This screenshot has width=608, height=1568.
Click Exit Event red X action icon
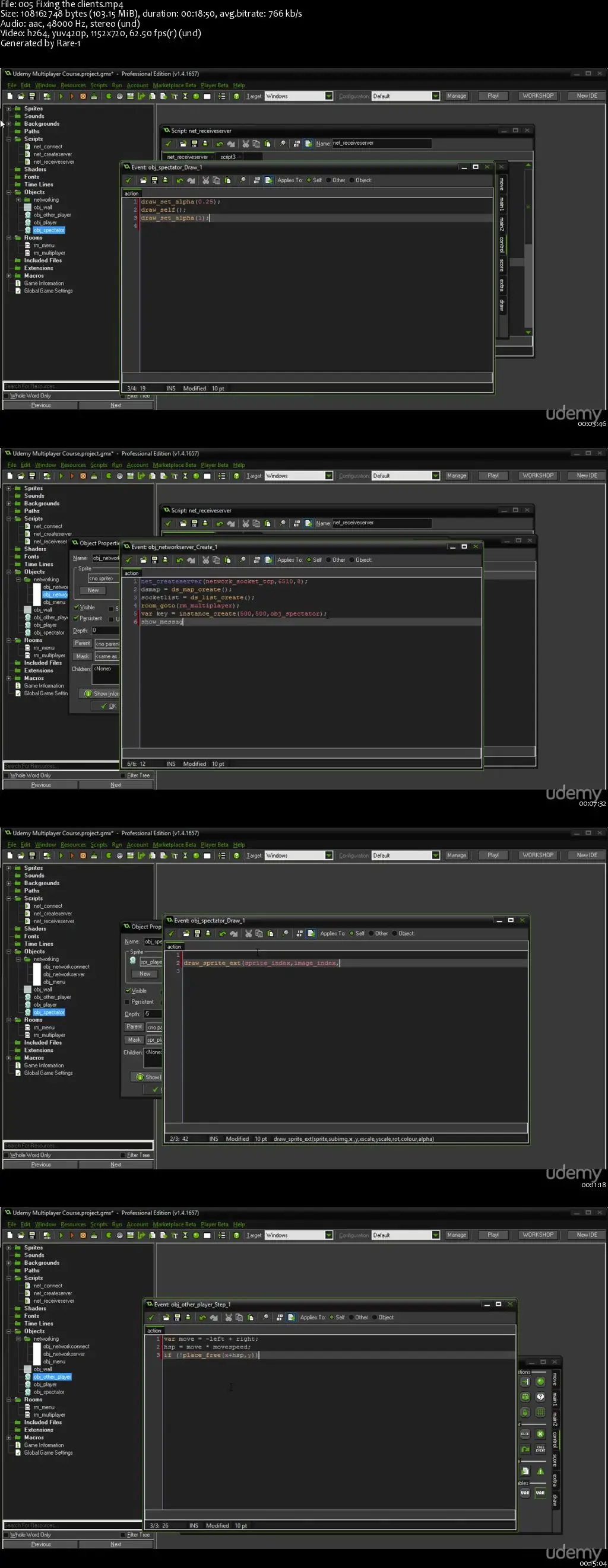[540, 1434]
